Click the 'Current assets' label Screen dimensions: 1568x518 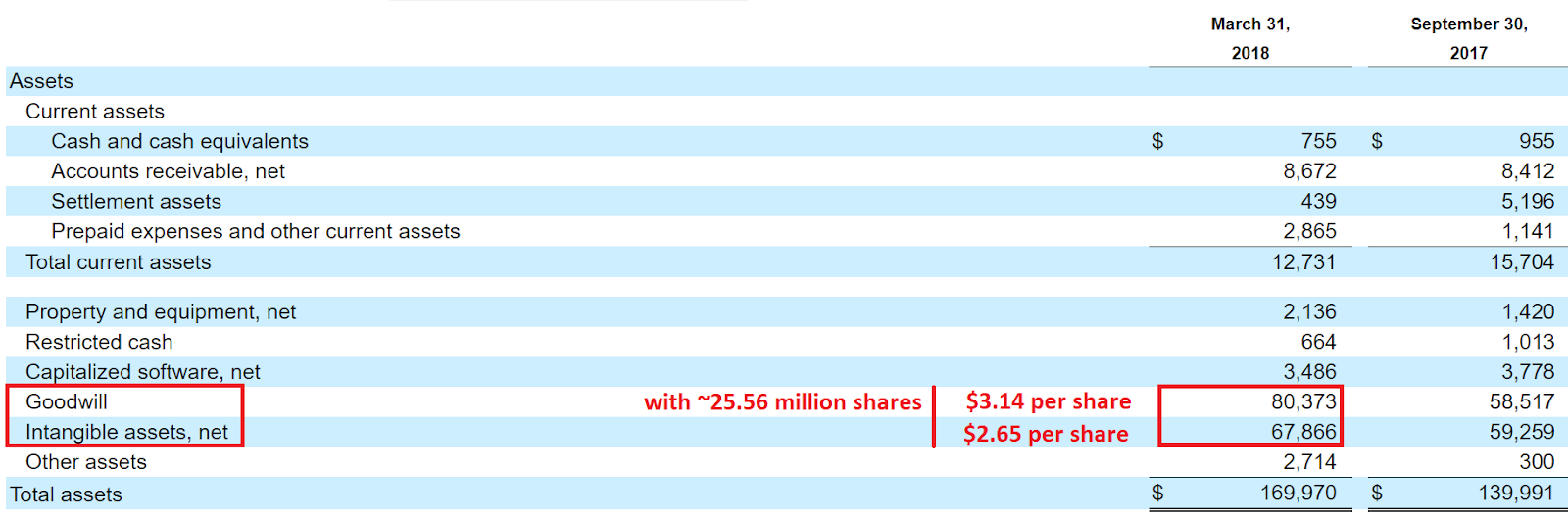tap(95, 112)
